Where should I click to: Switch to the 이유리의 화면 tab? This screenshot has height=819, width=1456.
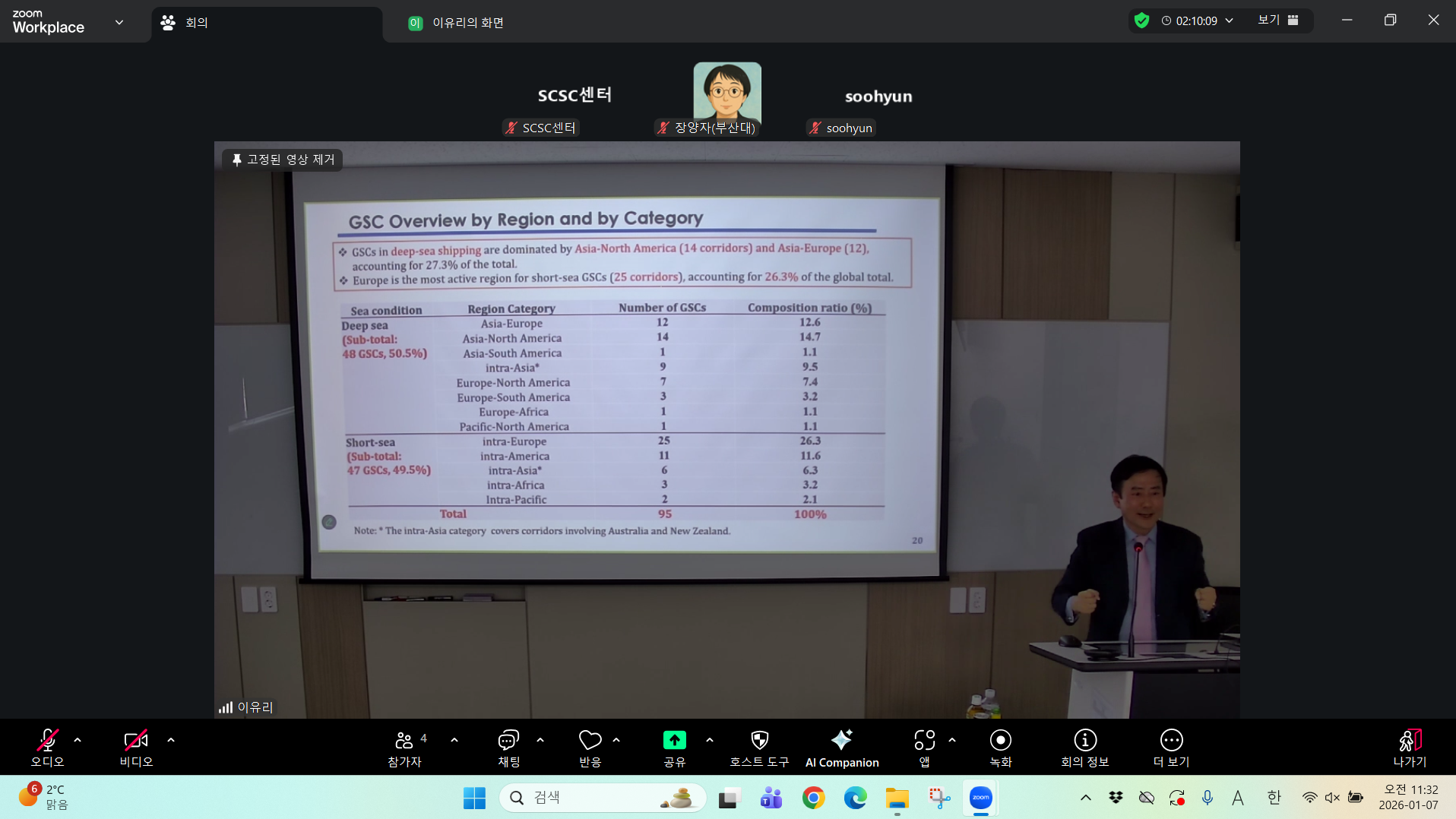(x=467, y=23)
